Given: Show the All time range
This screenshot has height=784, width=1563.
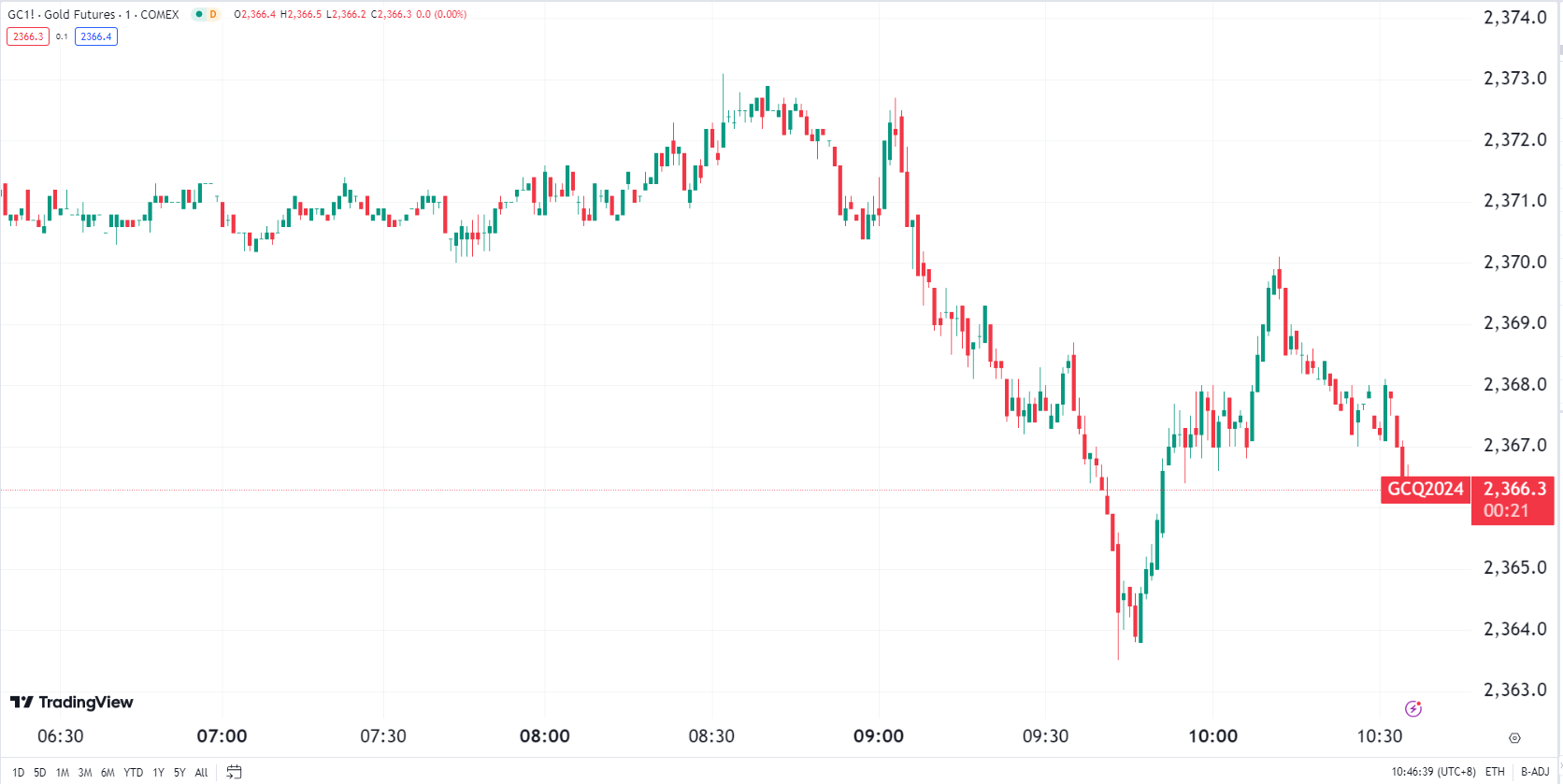Looking at the screenshot, I should [201, 773].
